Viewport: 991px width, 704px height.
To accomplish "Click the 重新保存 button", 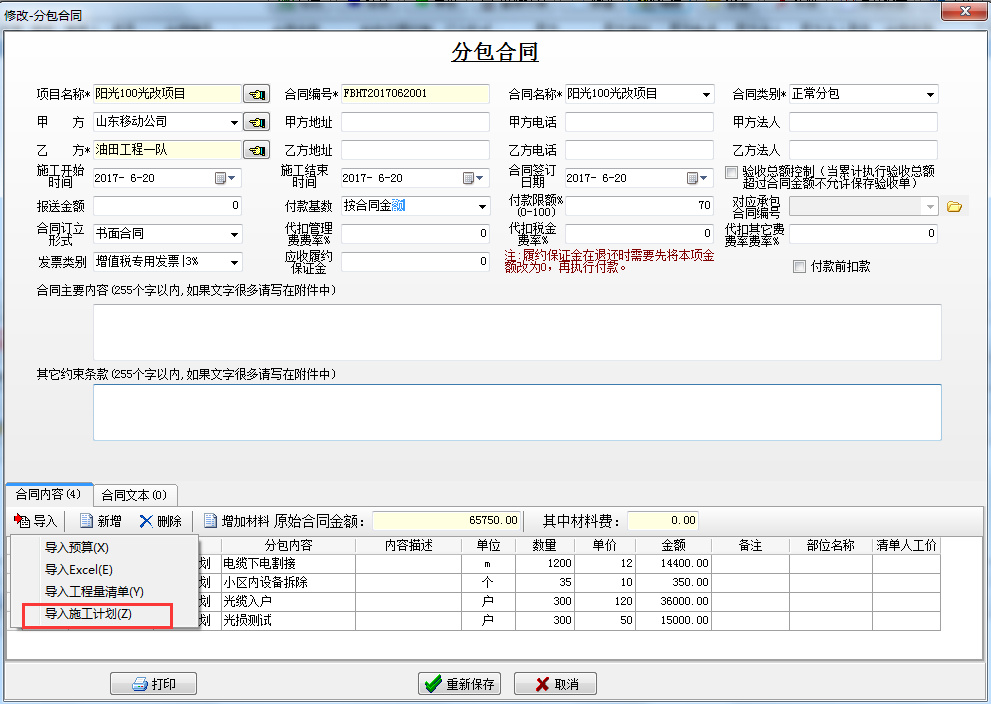I will [459, 684].
